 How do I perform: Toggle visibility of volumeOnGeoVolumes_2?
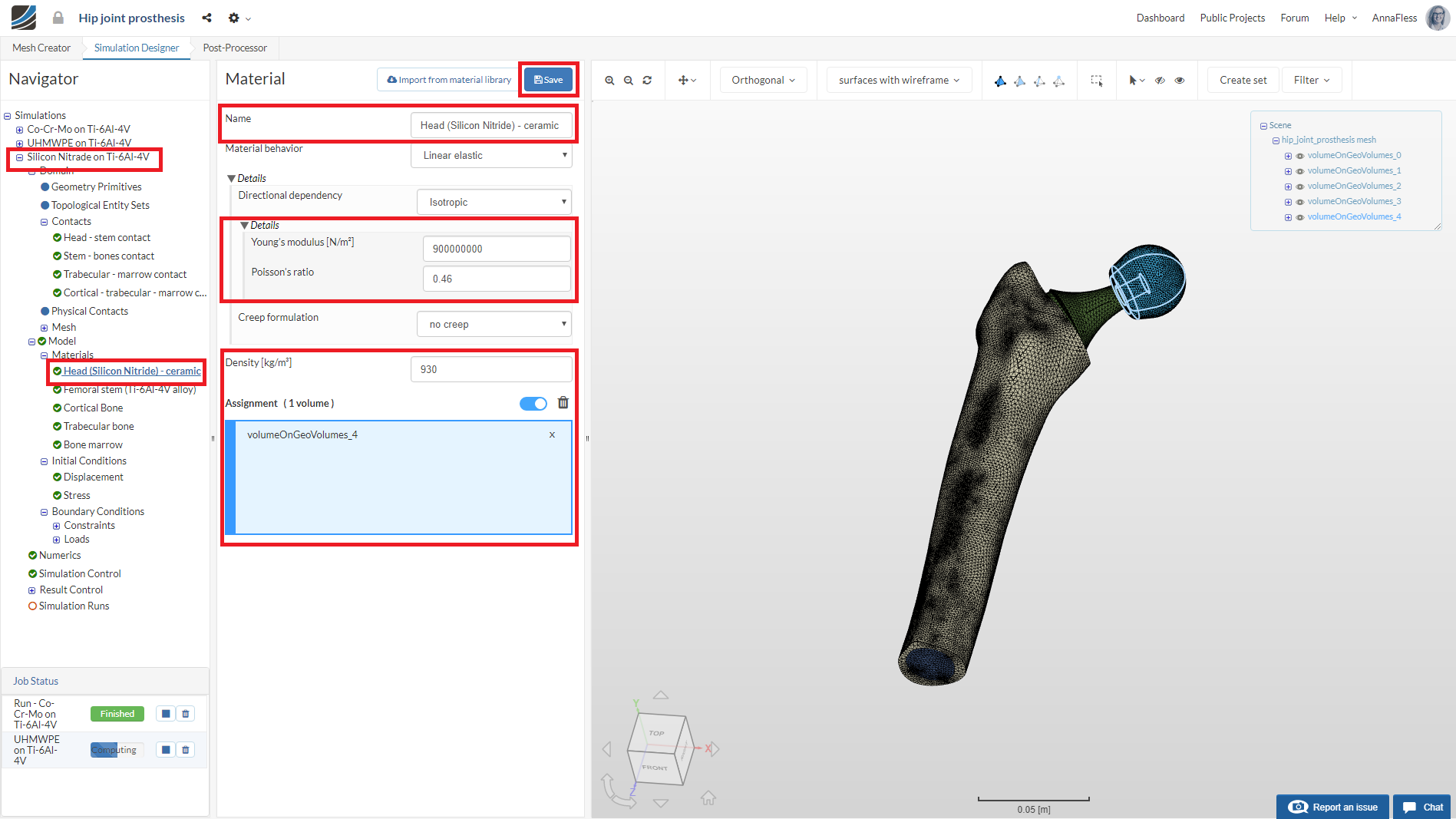coord(1300,187)
